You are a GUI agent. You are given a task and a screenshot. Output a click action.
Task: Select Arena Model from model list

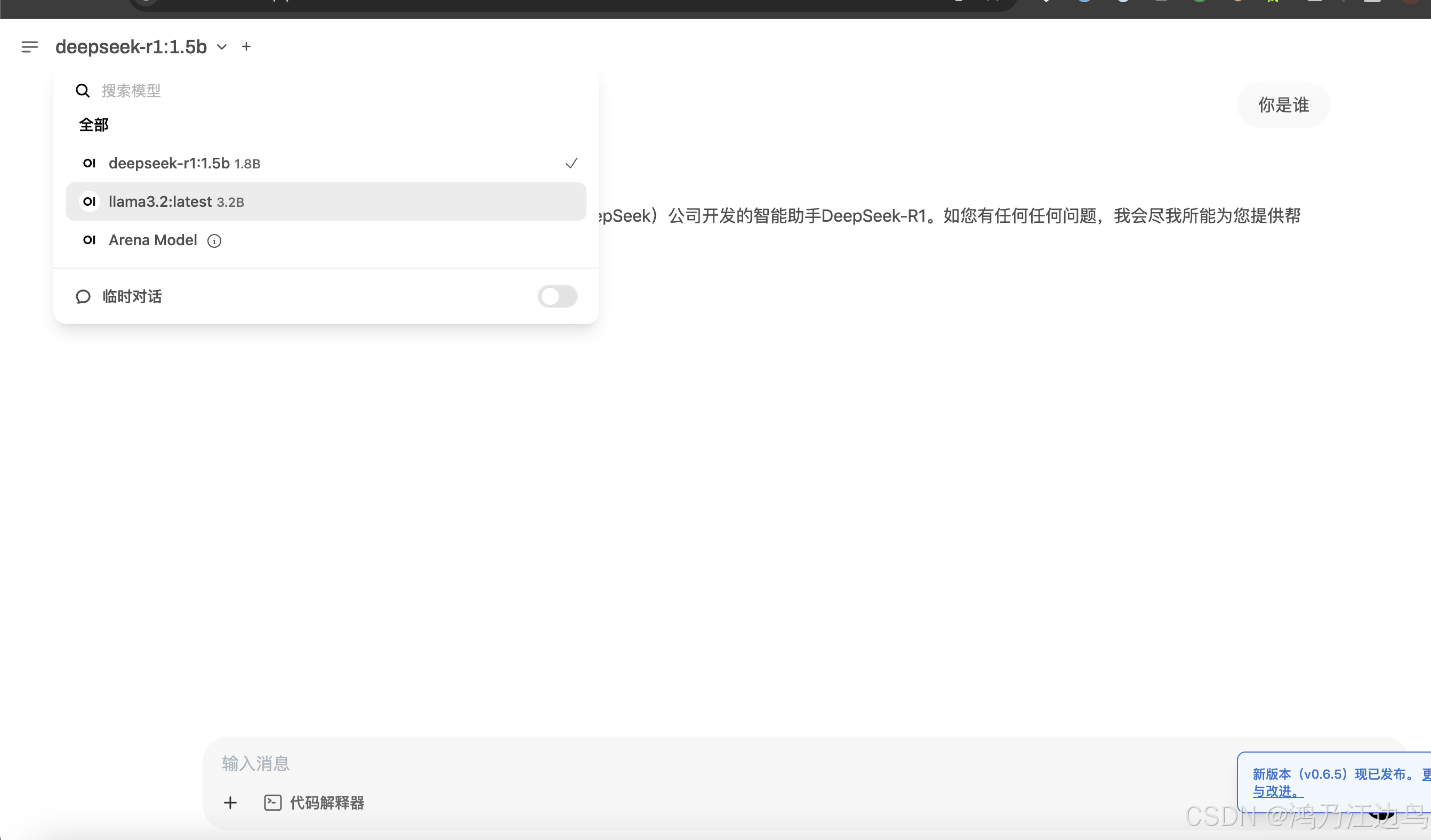point(153,240)
